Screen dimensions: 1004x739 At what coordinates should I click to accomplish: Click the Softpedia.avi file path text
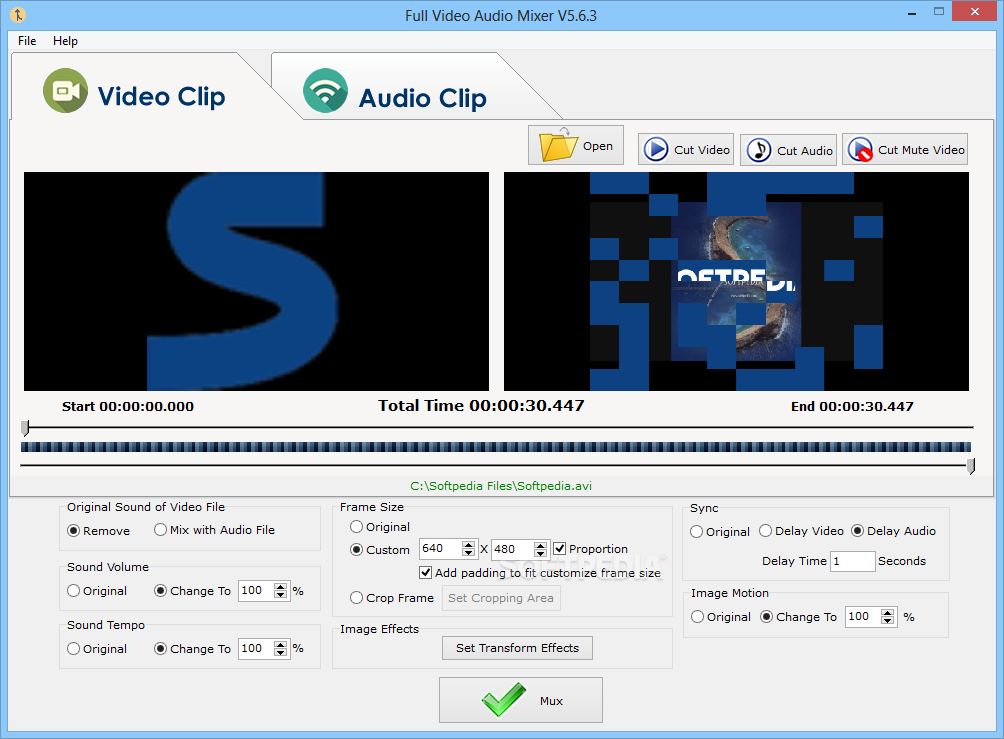point(501,486)
